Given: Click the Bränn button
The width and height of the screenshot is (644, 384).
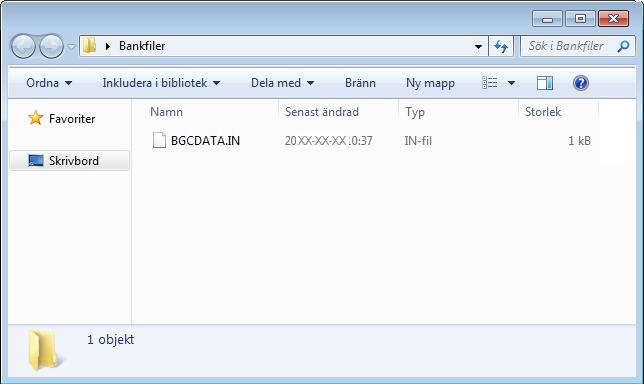Looking at the screenshot, I should 360,83.
